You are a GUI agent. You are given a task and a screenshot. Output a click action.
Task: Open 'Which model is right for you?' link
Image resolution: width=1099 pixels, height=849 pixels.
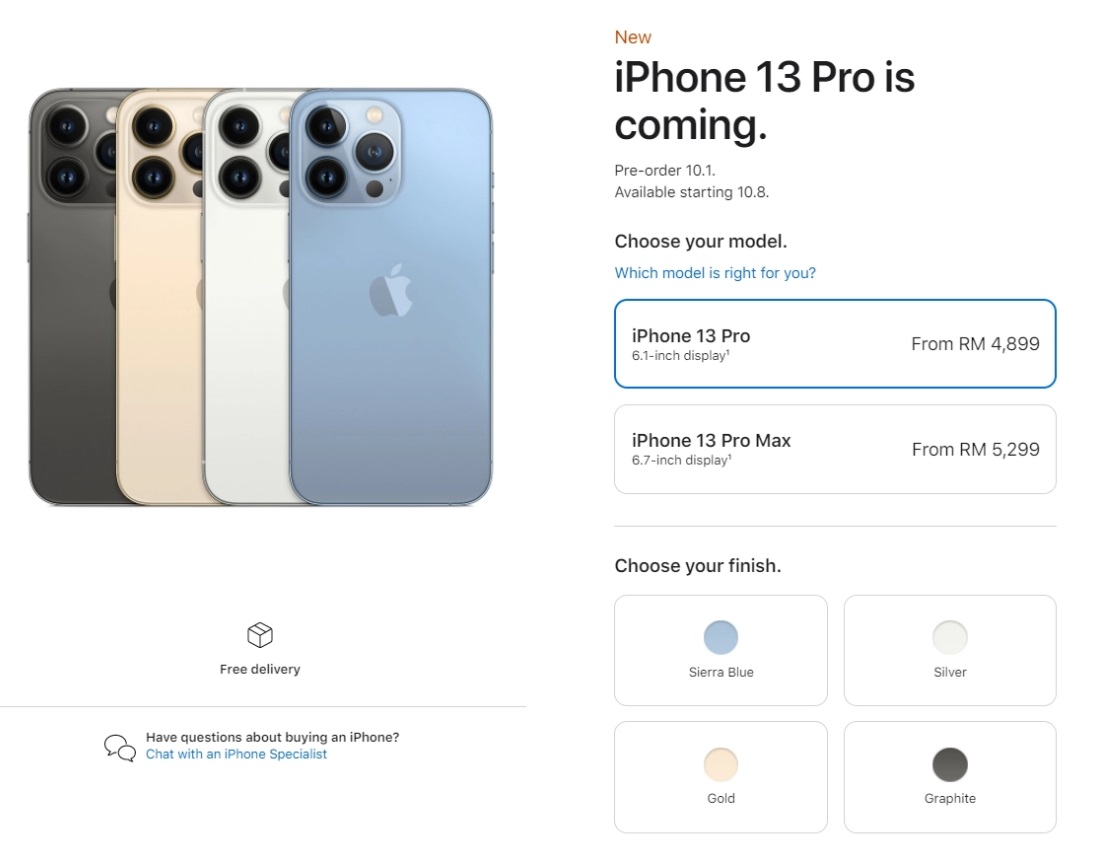(x=715, y=273)
